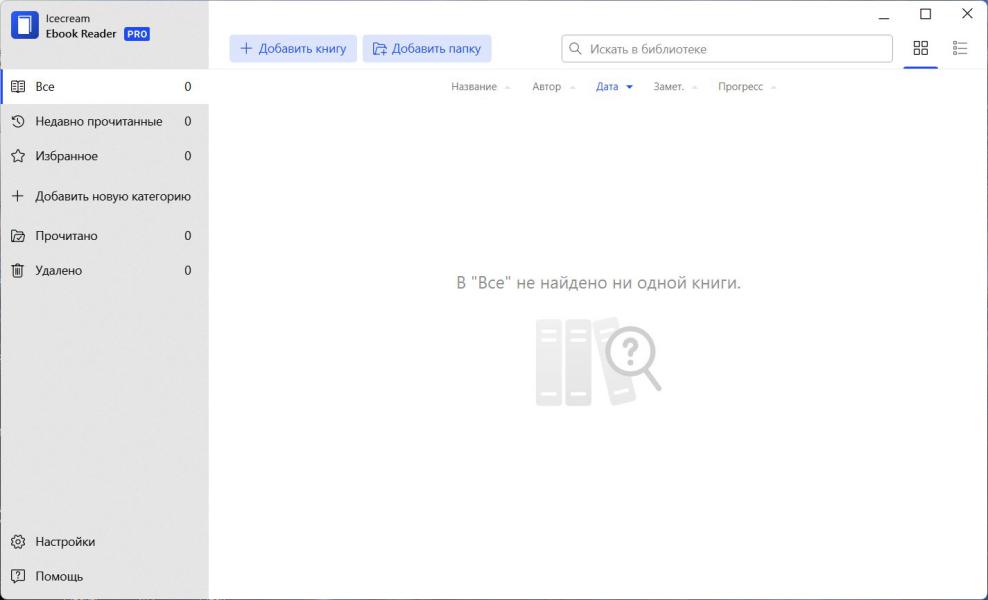
Task: Open the Прочитано category
Action: coord(66,236)
